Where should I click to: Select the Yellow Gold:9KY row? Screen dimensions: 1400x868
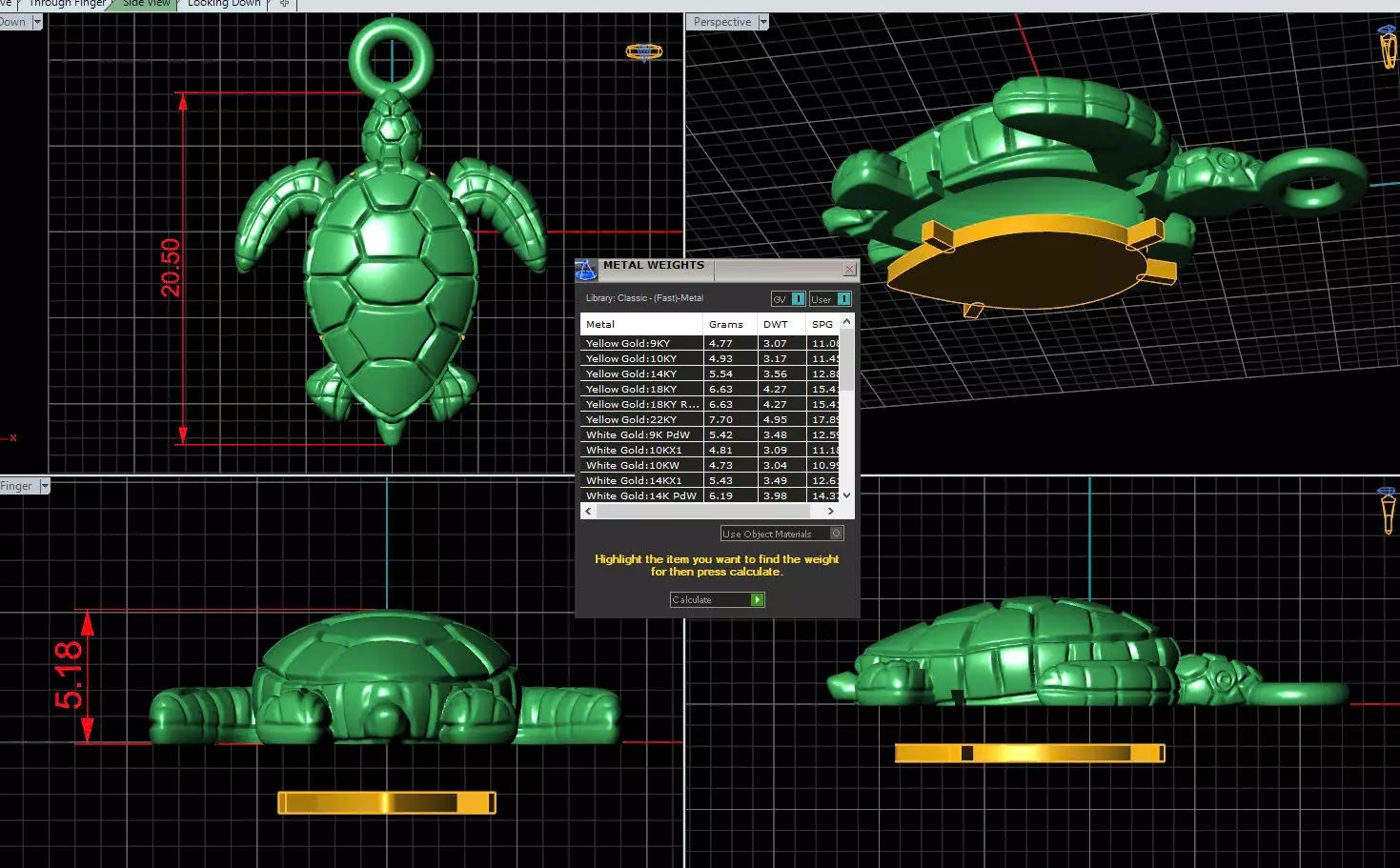pos(710,343)
